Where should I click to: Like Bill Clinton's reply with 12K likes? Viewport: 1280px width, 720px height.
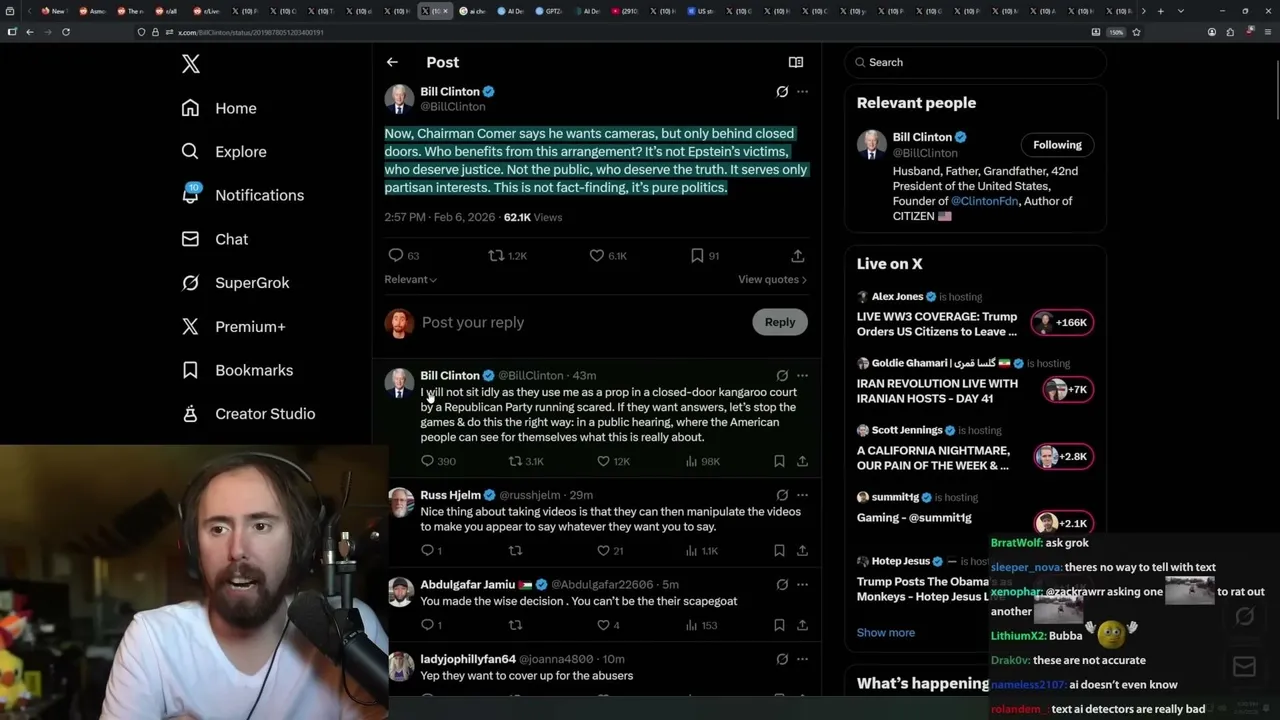click(603, 461)
